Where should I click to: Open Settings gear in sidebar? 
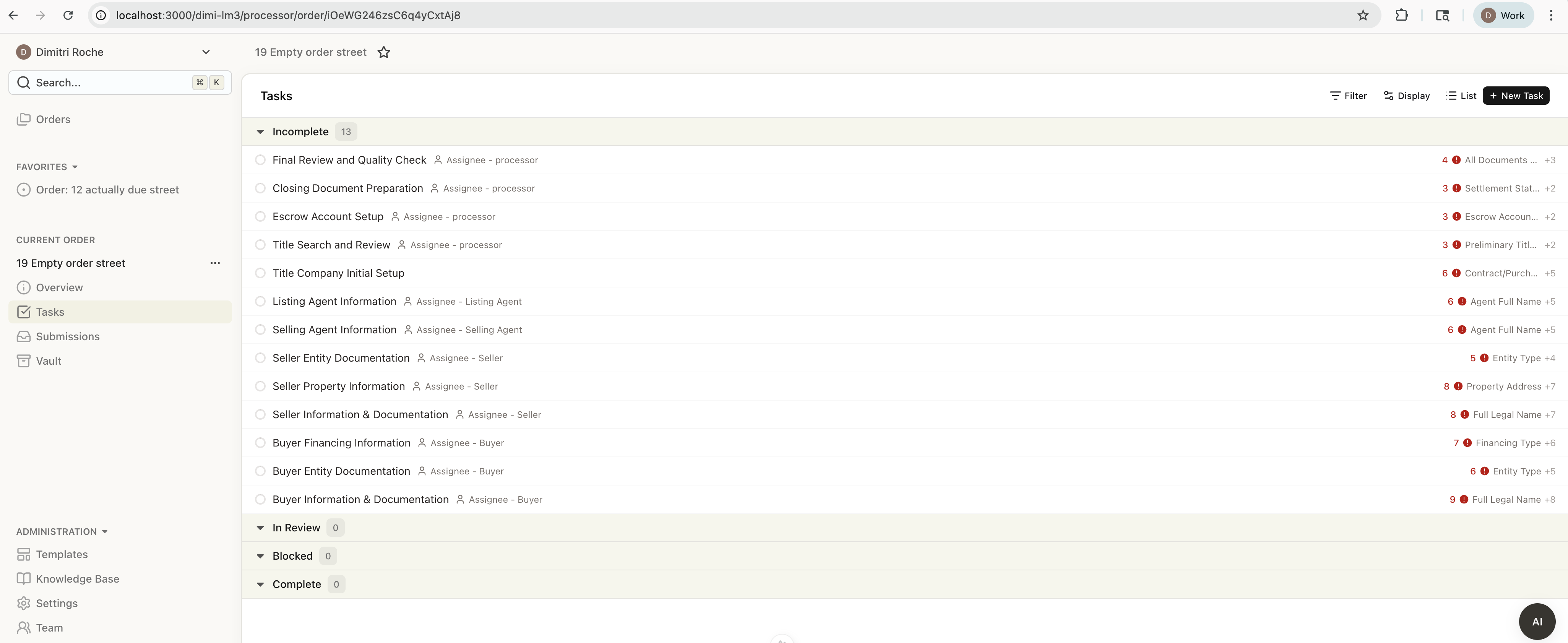tap(24, 603)
